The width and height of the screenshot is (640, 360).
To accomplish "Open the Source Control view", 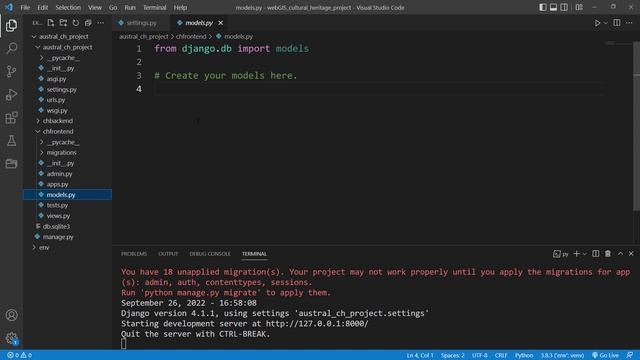I will (11, 71).
